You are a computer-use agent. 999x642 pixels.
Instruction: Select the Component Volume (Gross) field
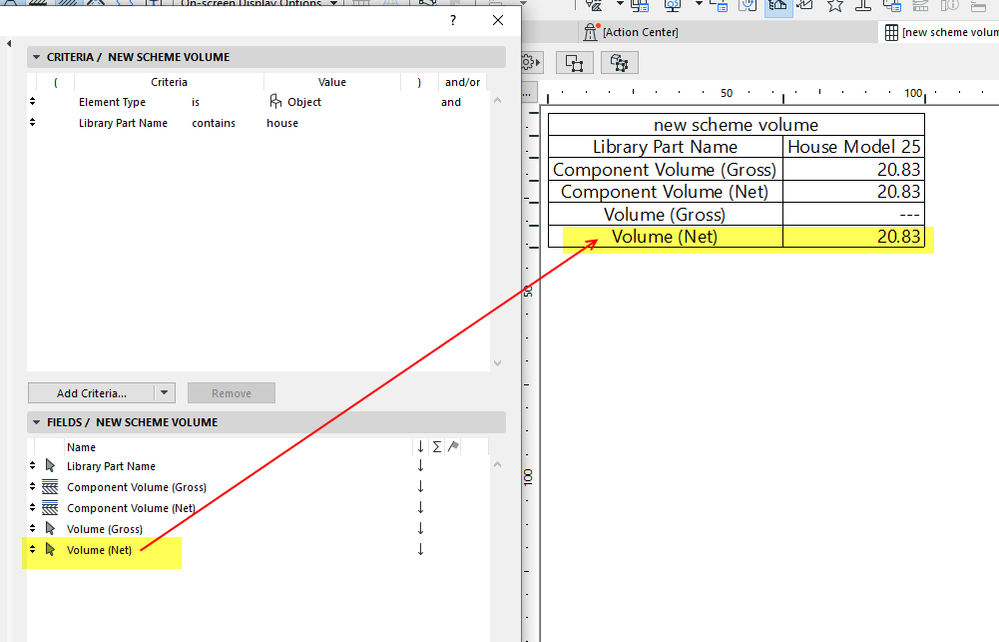point(136,487)
